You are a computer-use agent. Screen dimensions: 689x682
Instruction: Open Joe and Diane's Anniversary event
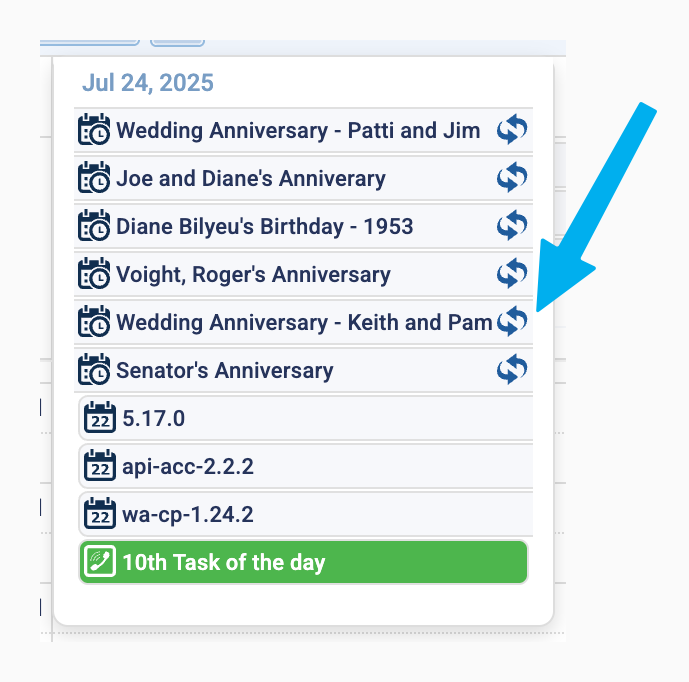coord(250,179)
